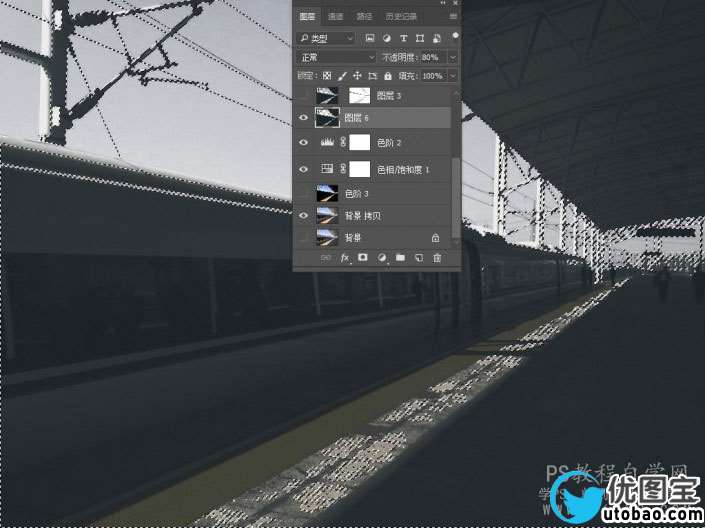Create new group folder icon

[x=400, y=258]
